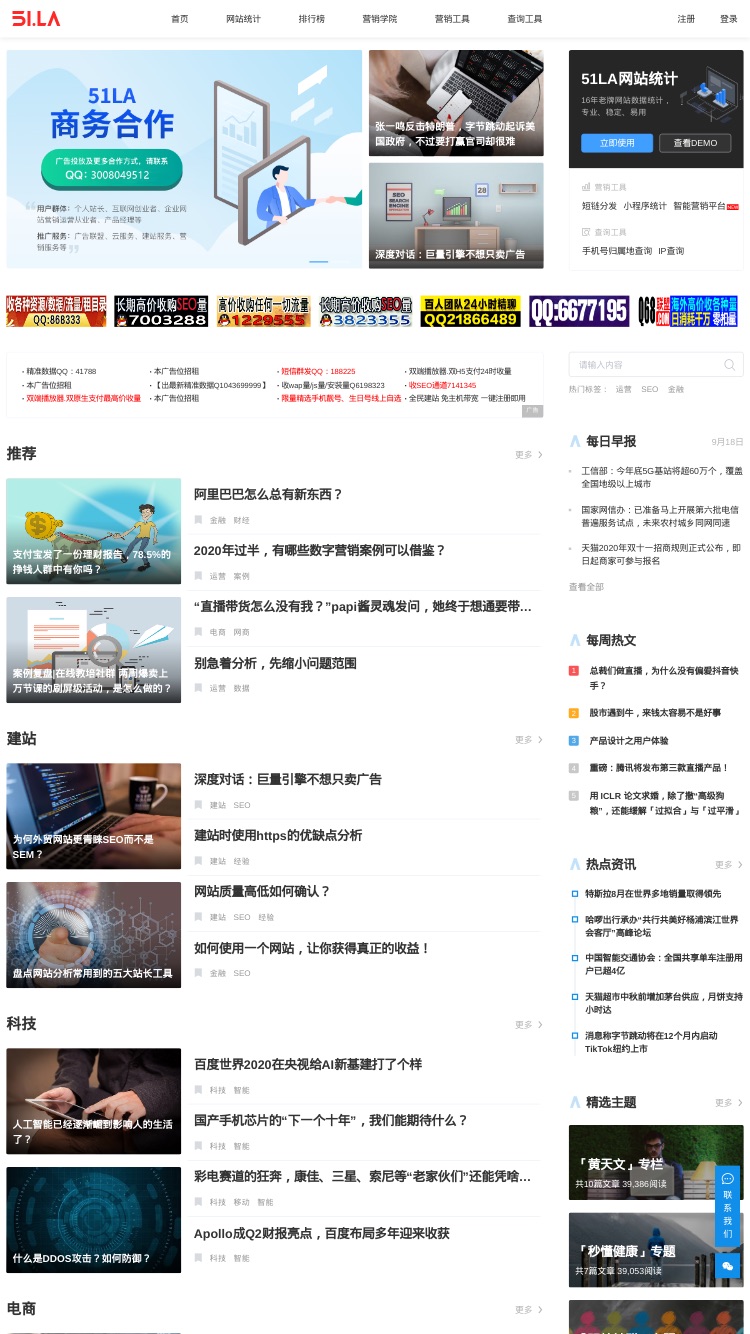Image resolution: width=750 pixels, height=1334 pixels.
Task: Open the 查询工具 nav menu
Action: (x=524, y=19)
